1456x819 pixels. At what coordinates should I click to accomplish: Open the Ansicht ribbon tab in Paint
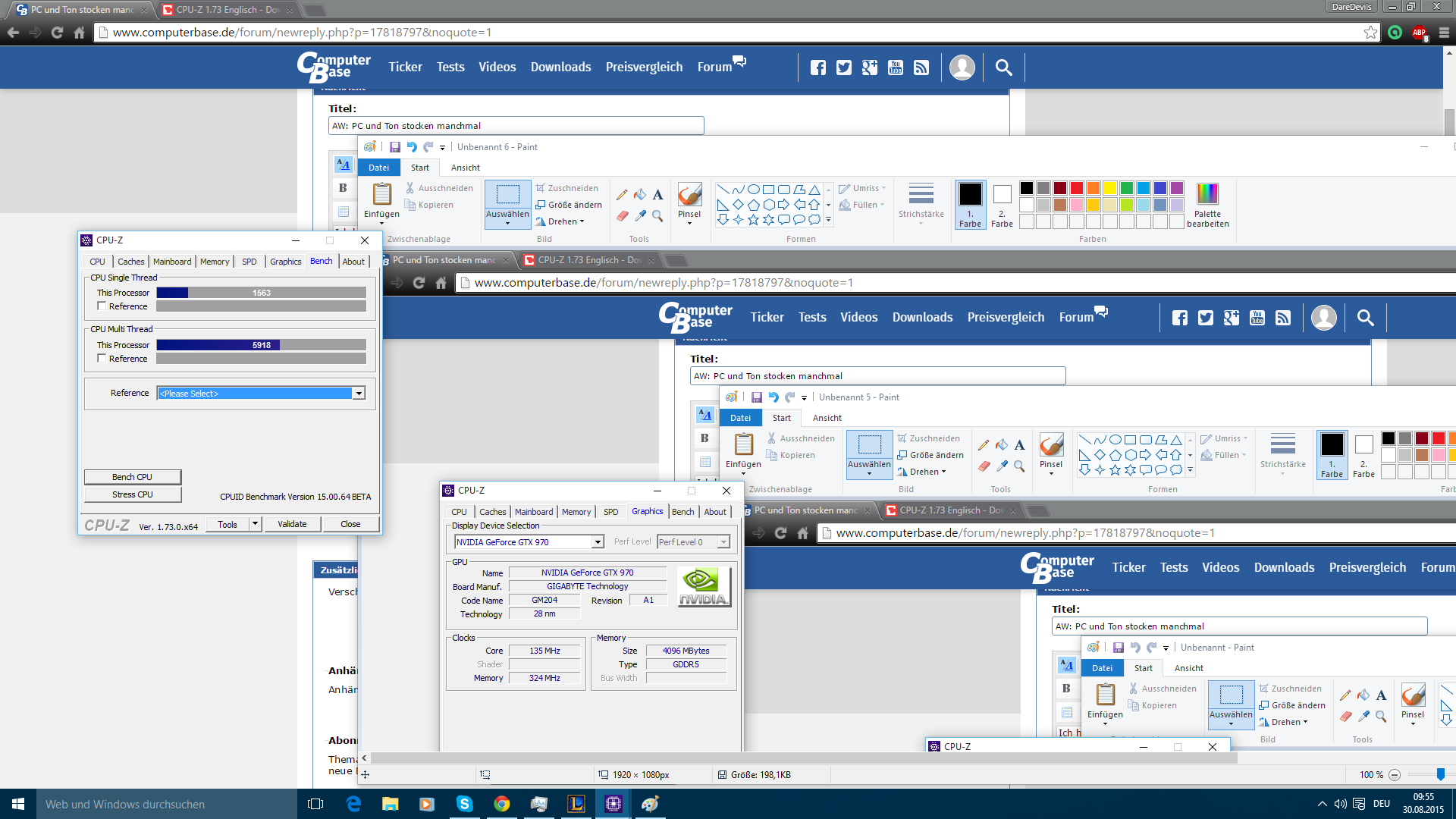[465, 168]
